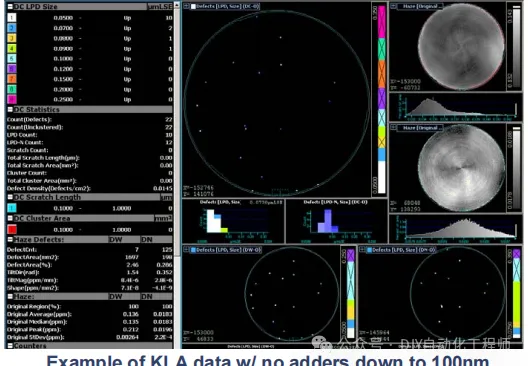Image resolution: width=528 pixels, height=366 pixels.
Task: Collapse the DC LPD Size section
Action: 10,6
